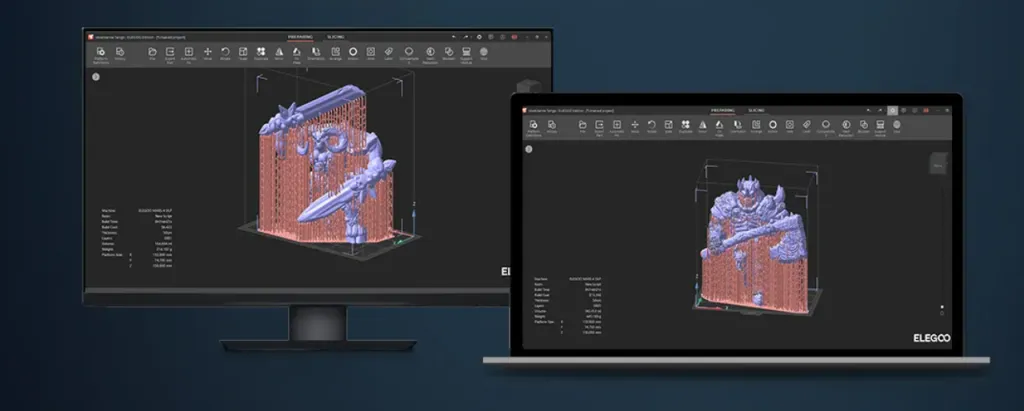
Task: Select the PREPARING tab on the laptop window
Action: tap(722, 109)
